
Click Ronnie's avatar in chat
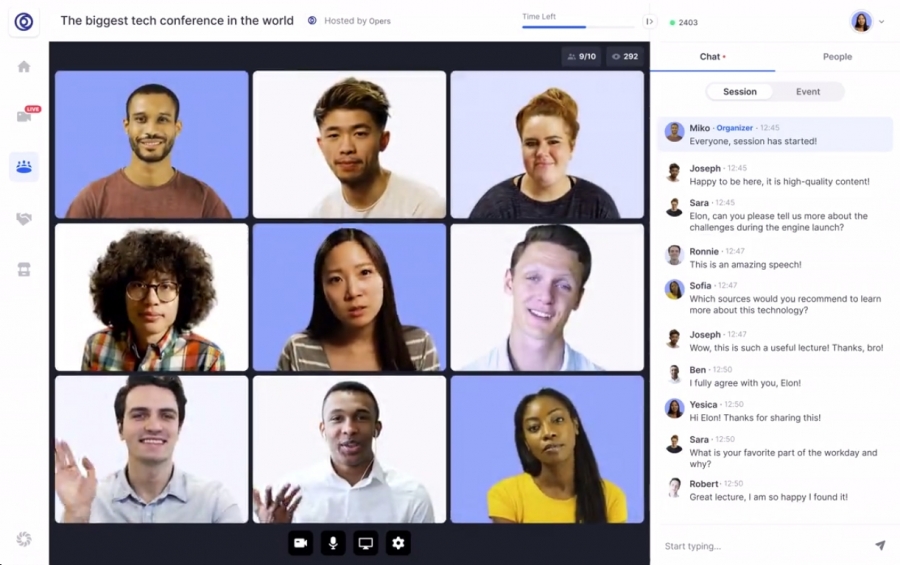674,255
